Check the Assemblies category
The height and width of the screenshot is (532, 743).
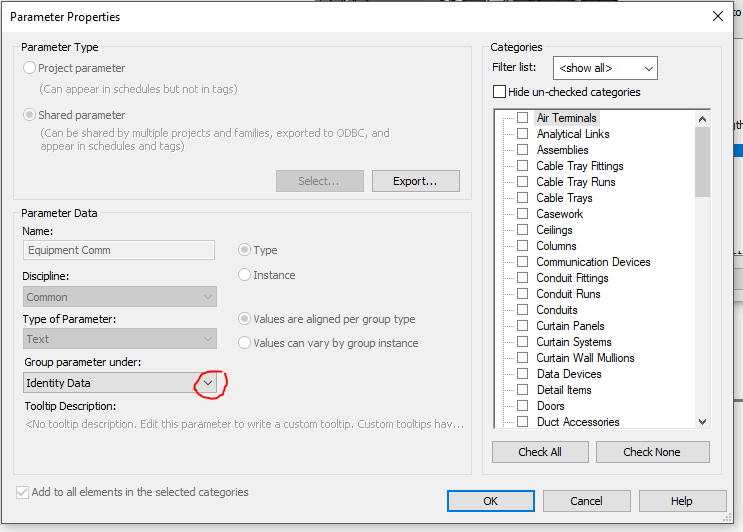tap(522, 150)
